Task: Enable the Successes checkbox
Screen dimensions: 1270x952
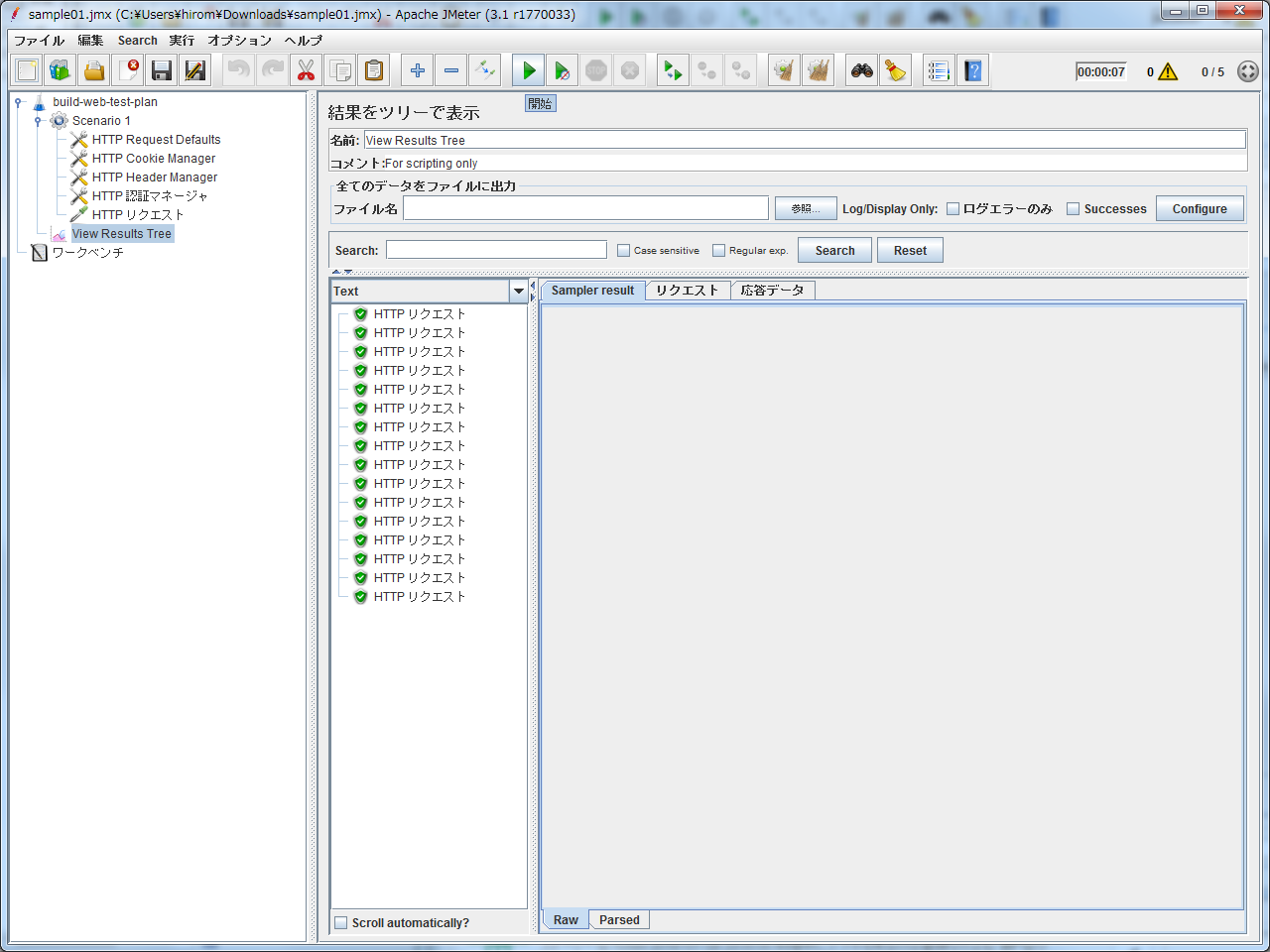Action: [x=1073, y=209]
